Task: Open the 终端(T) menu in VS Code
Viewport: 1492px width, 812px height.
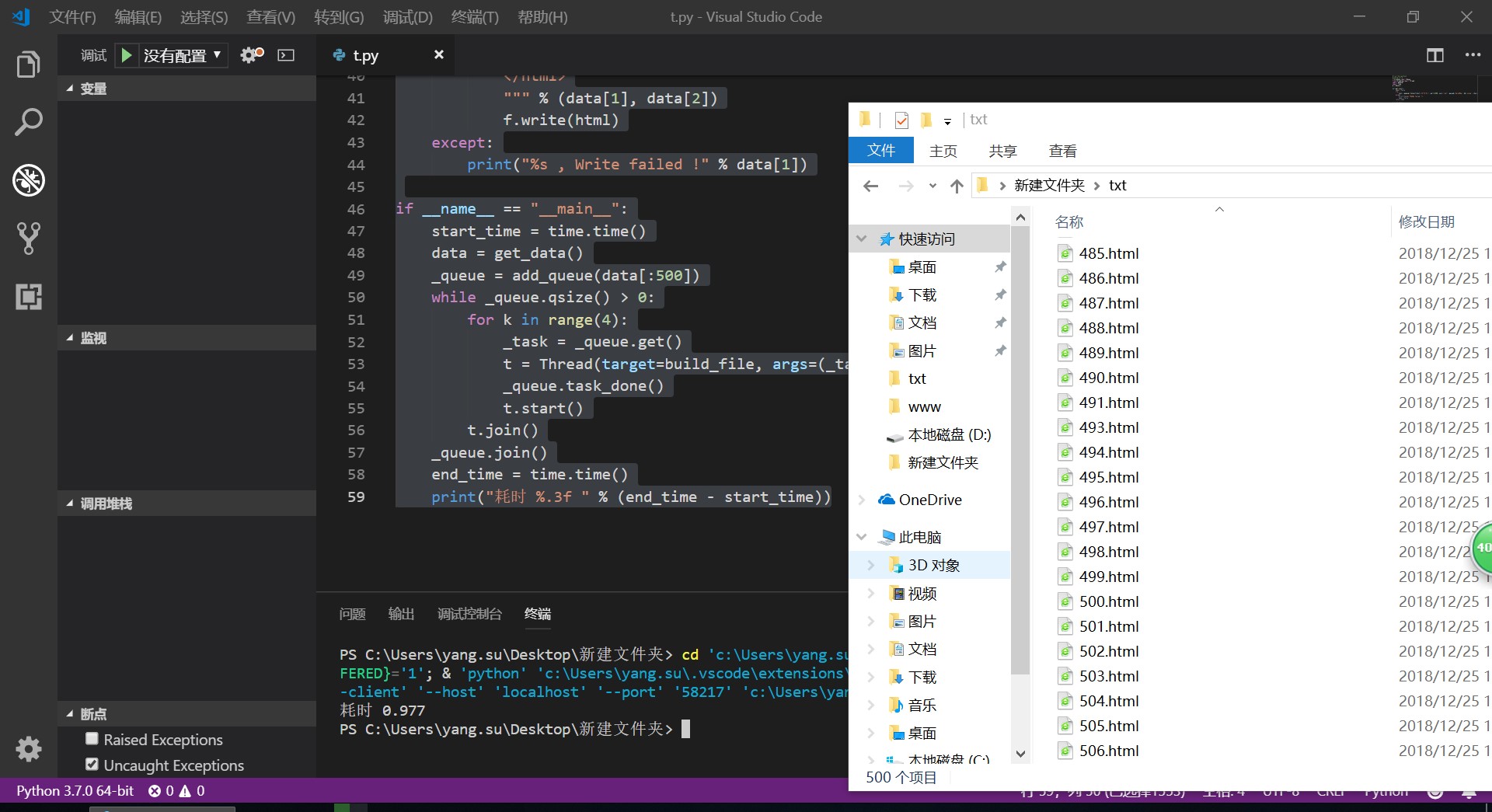Action: pyautogui.click(x=475, y=17)
